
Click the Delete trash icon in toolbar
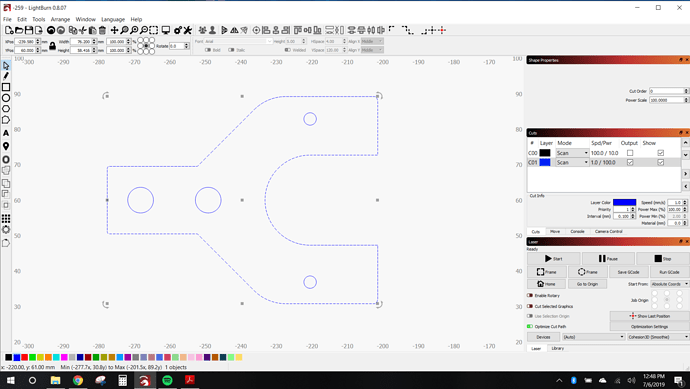point(102,30)
